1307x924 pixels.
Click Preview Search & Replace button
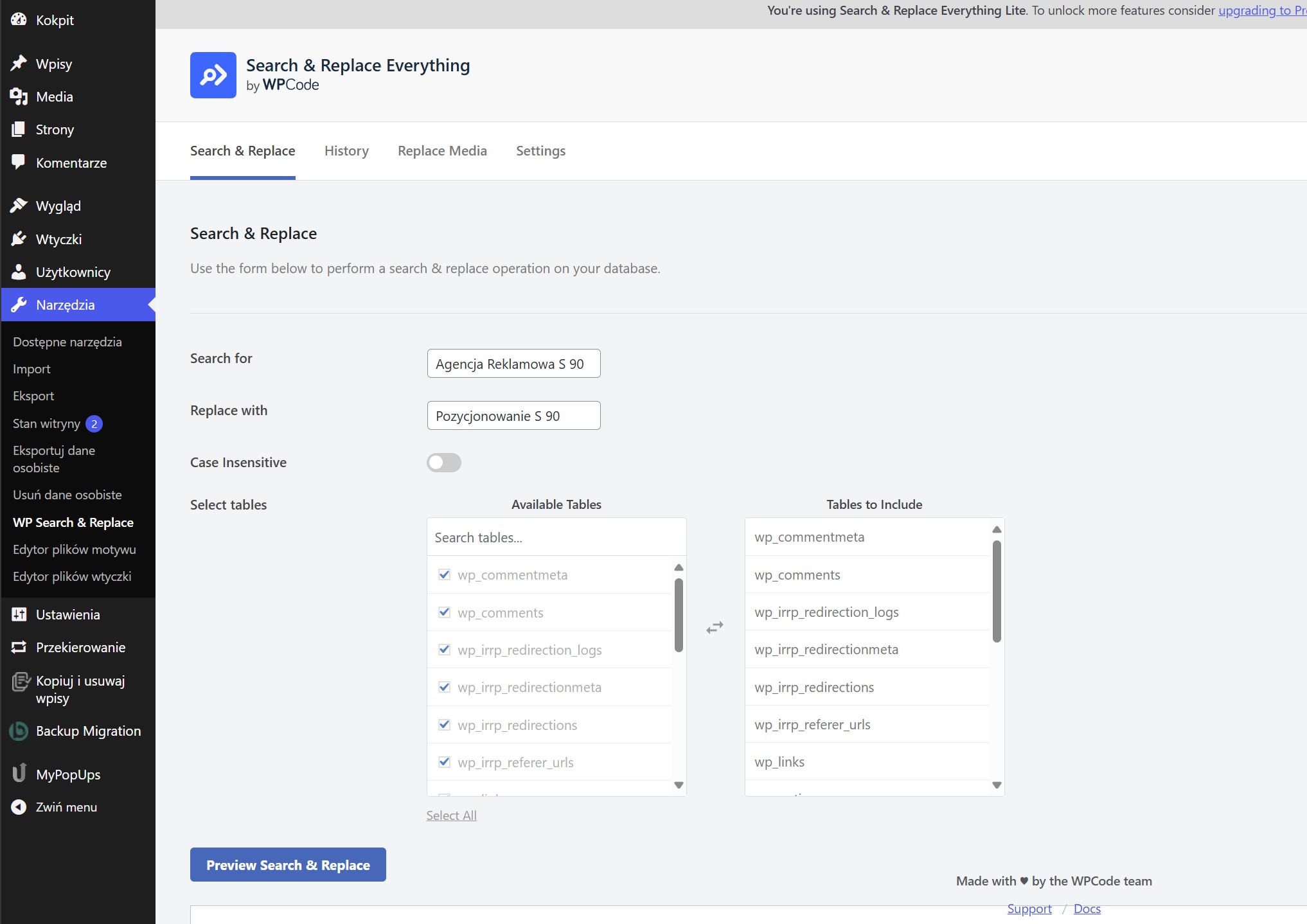pyautogui.click(x=288, y=865)
